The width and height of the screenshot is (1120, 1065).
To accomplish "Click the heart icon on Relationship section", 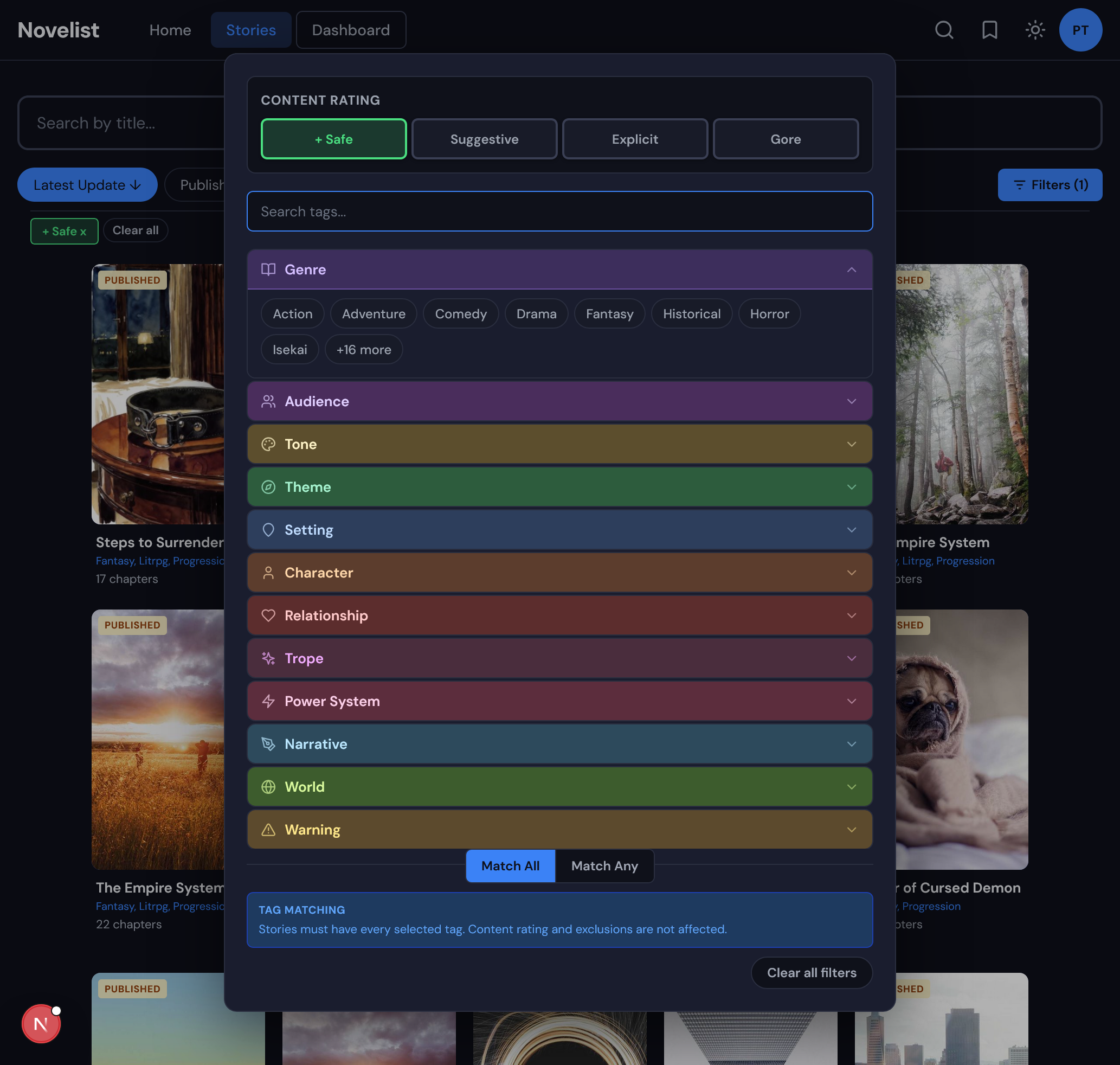I will click(268, 615).
